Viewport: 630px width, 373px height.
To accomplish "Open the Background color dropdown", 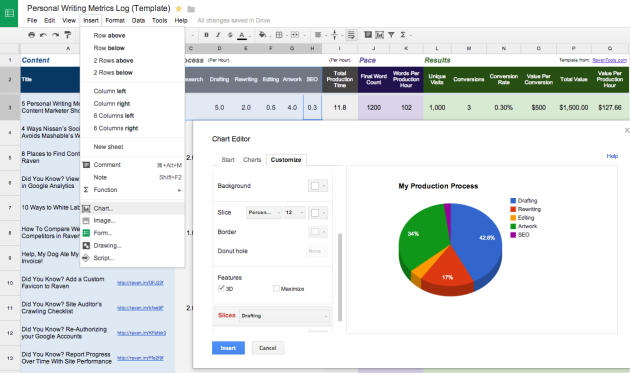I will 318,186.
